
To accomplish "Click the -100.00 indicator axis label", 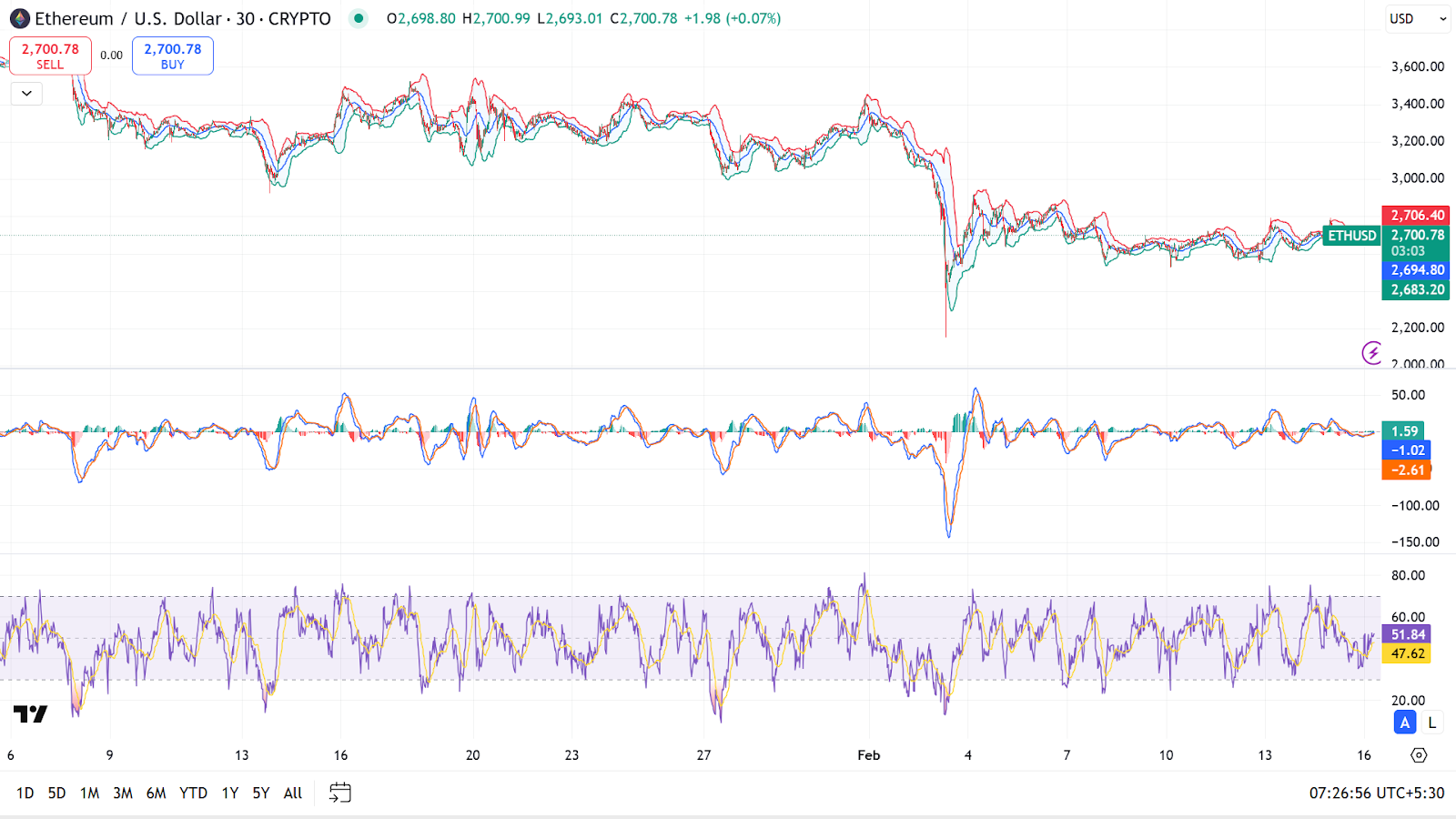I will [x=1415, y=506].
